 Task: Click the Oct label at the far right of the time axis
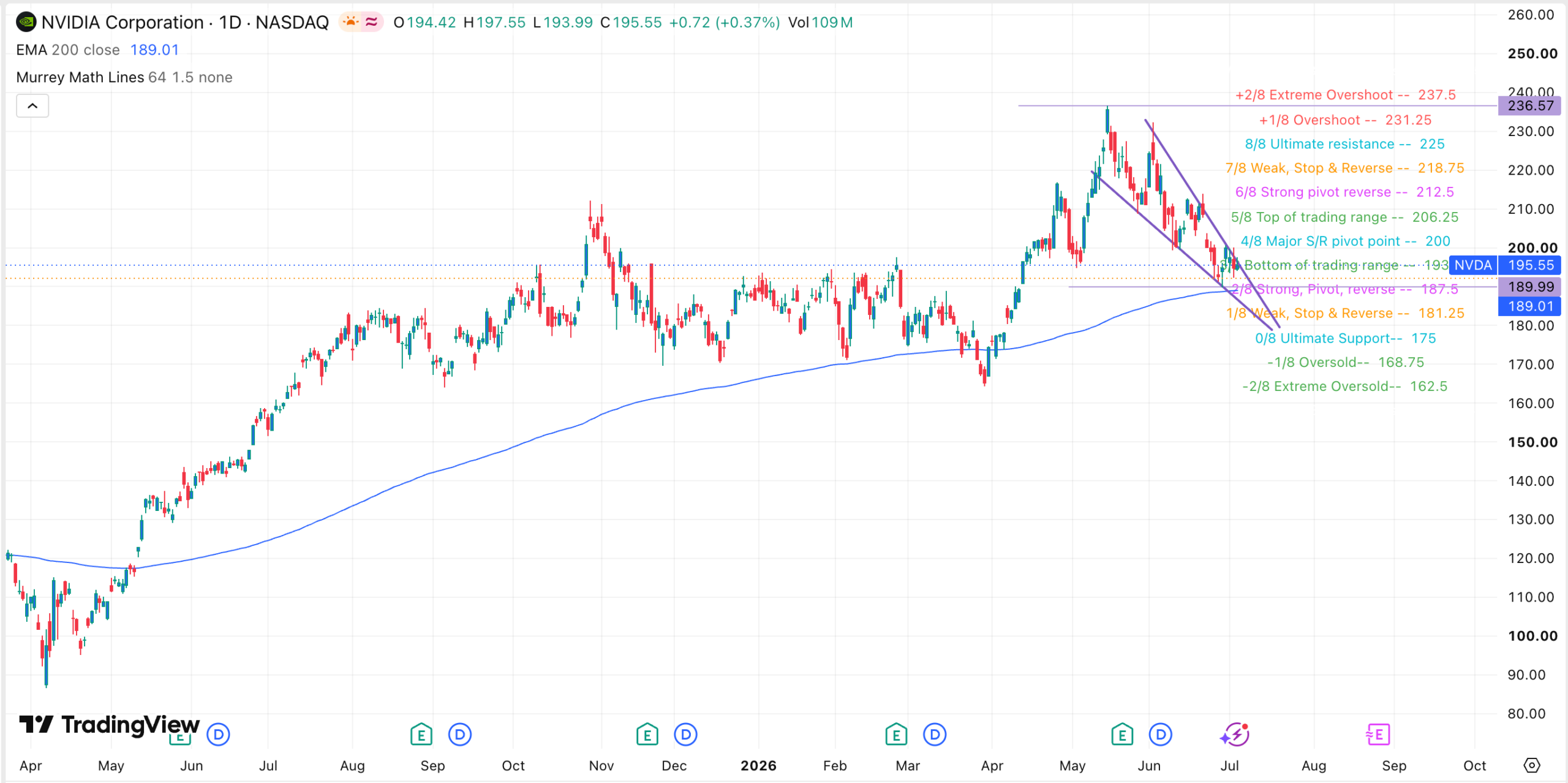click(x=1475, y=765)
